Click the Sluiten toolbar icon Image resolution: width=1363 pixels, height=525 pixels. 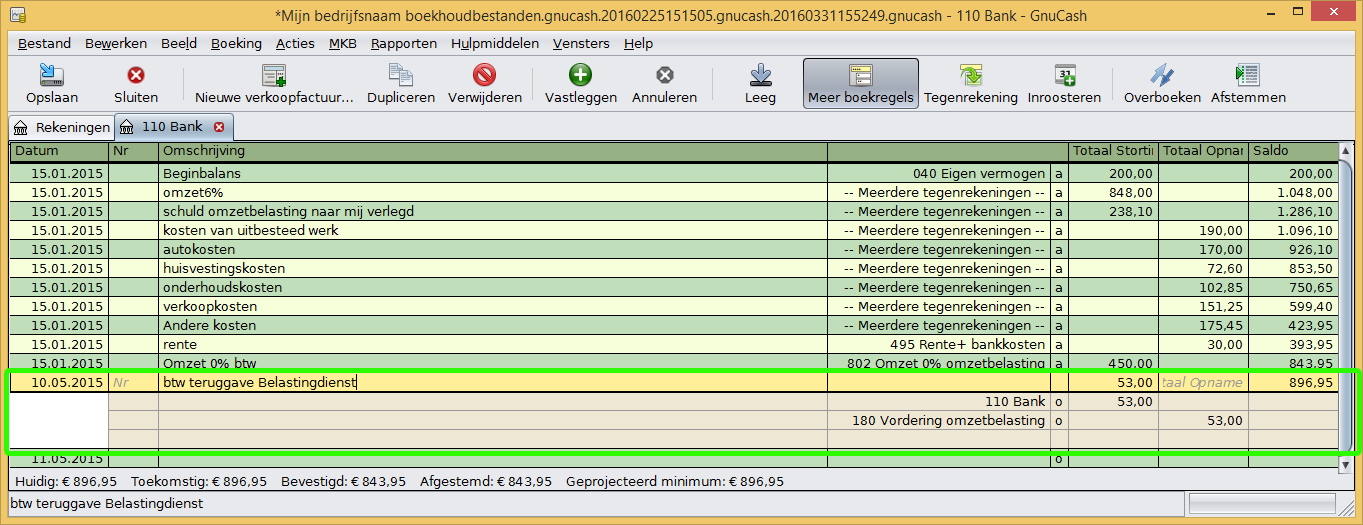tap(136, 75)
